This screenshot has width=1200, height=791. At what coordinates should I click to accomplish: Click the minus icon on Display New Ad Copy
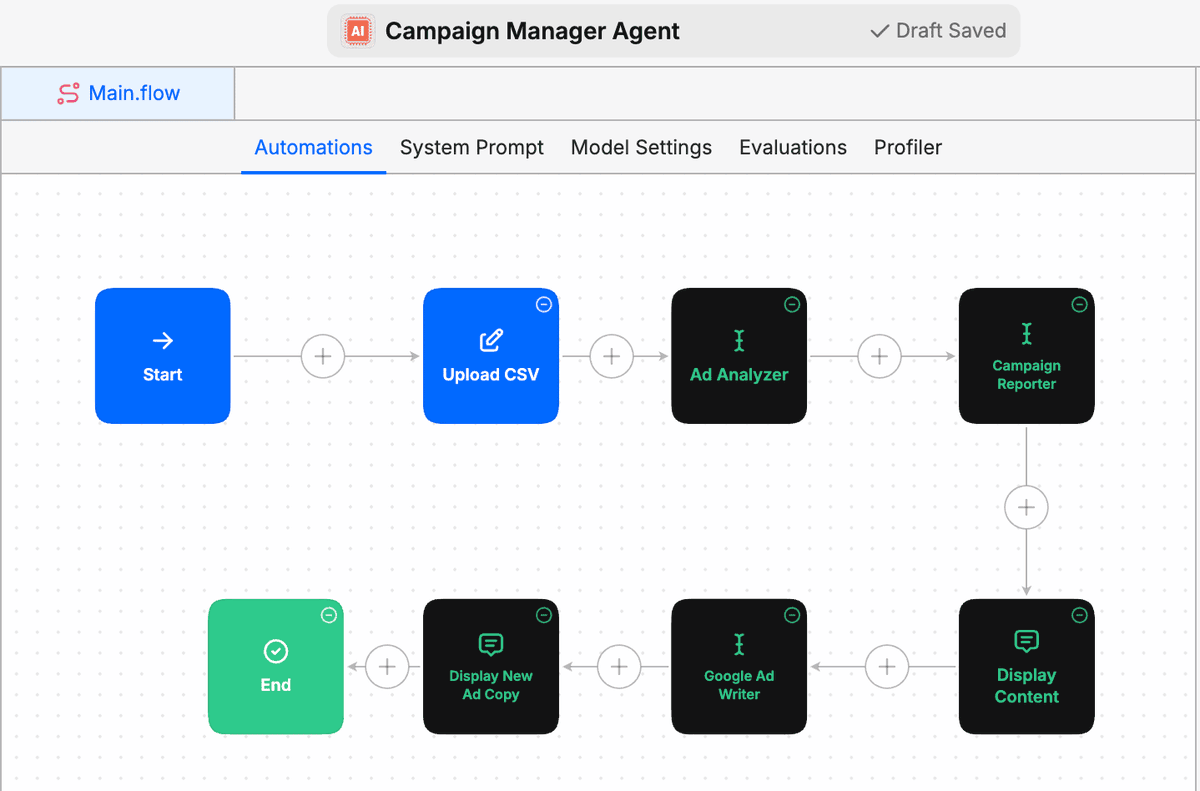click(544, 615)
